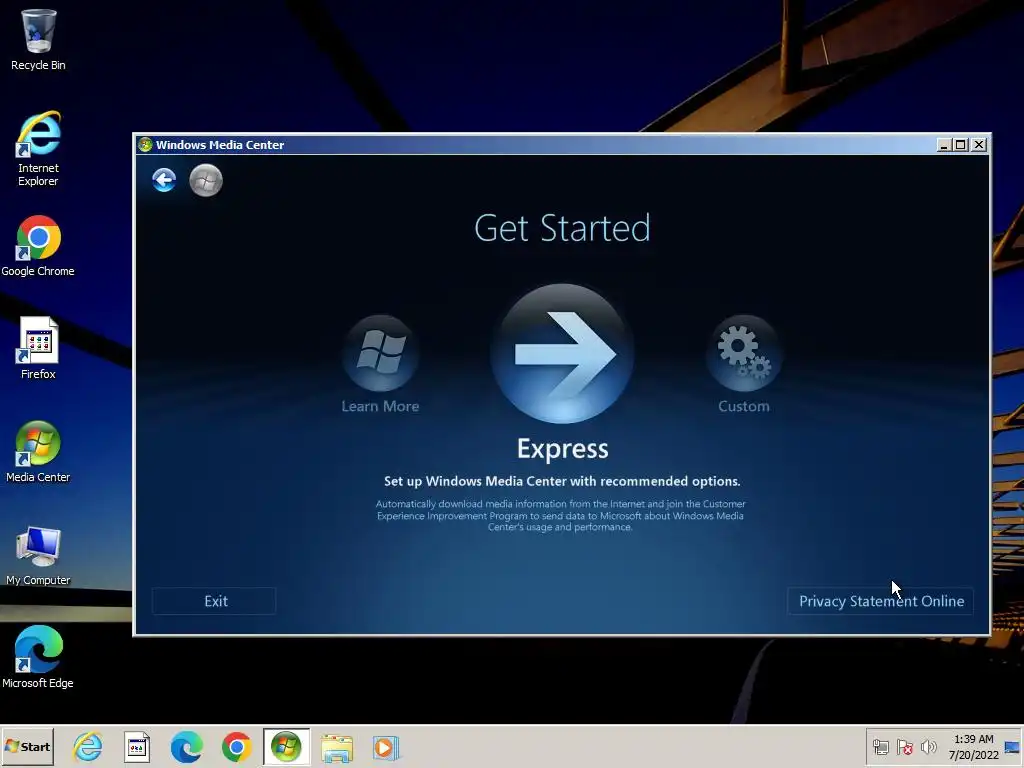1024x768 pixels.
Task: Select the Microsoft Edge desktop shortcut
Action: [38, 657]
